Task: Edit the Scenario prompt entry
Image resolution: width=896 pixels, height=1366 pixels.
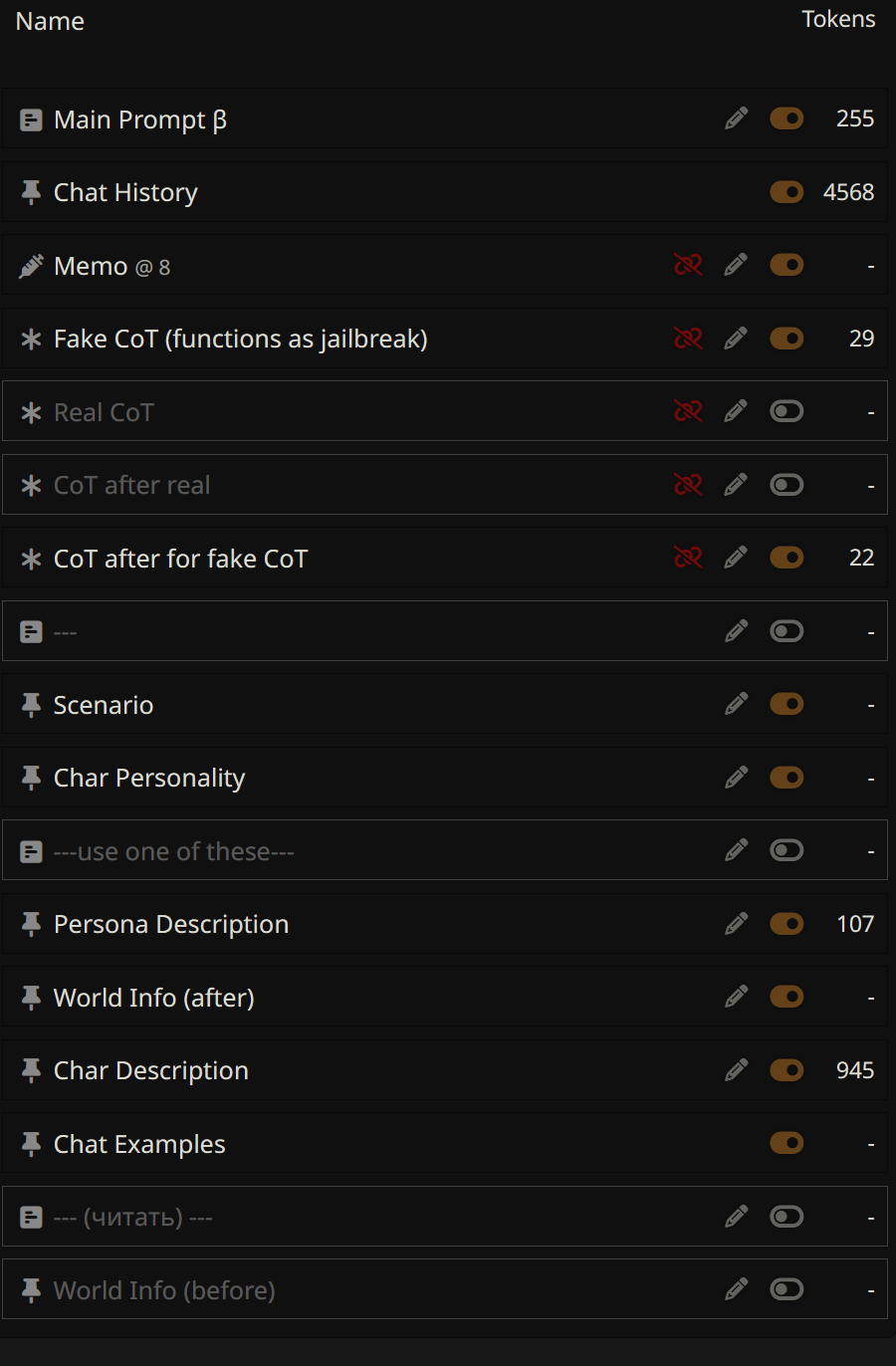Action: click(x=737, y=704)
